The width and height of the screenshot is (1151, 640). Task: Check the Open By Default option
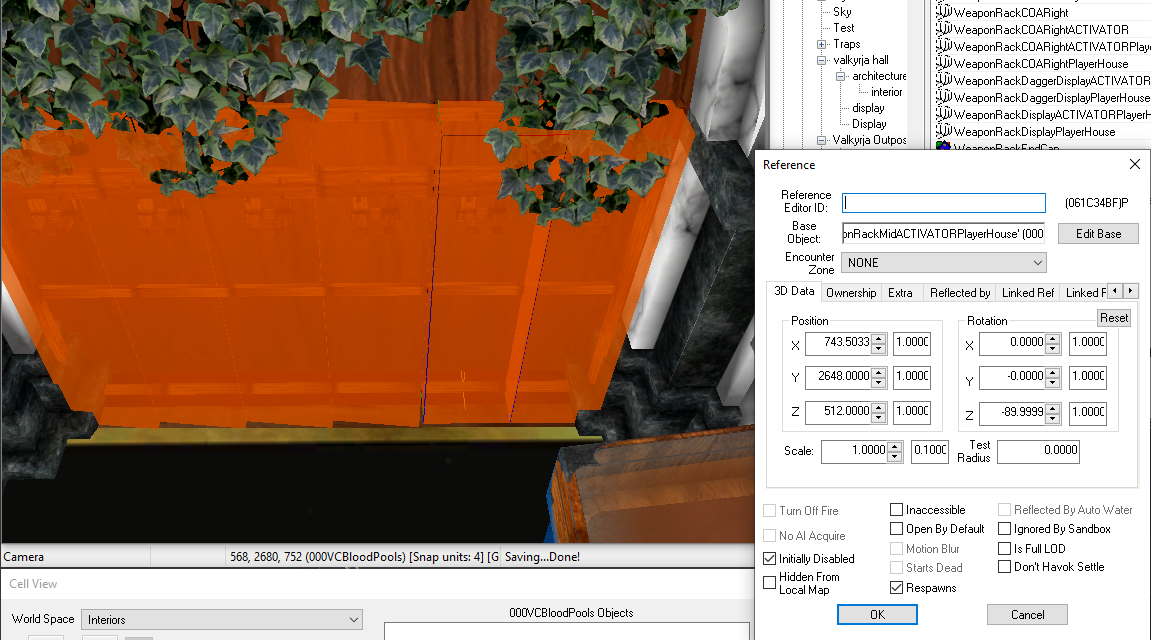tap(896, 528)
